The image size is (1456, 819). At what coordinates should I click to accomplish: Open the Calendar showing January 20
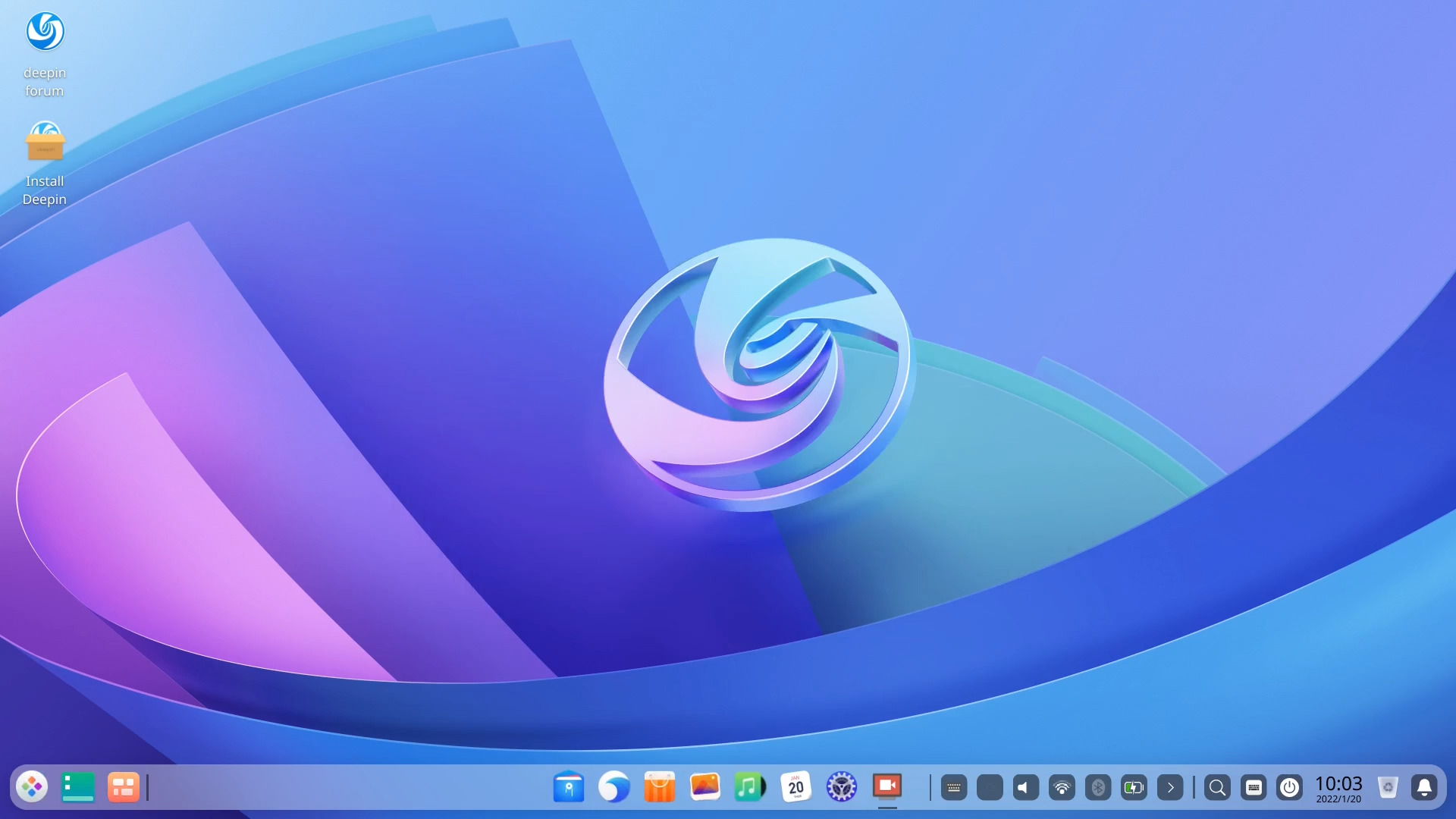point(796,788)
